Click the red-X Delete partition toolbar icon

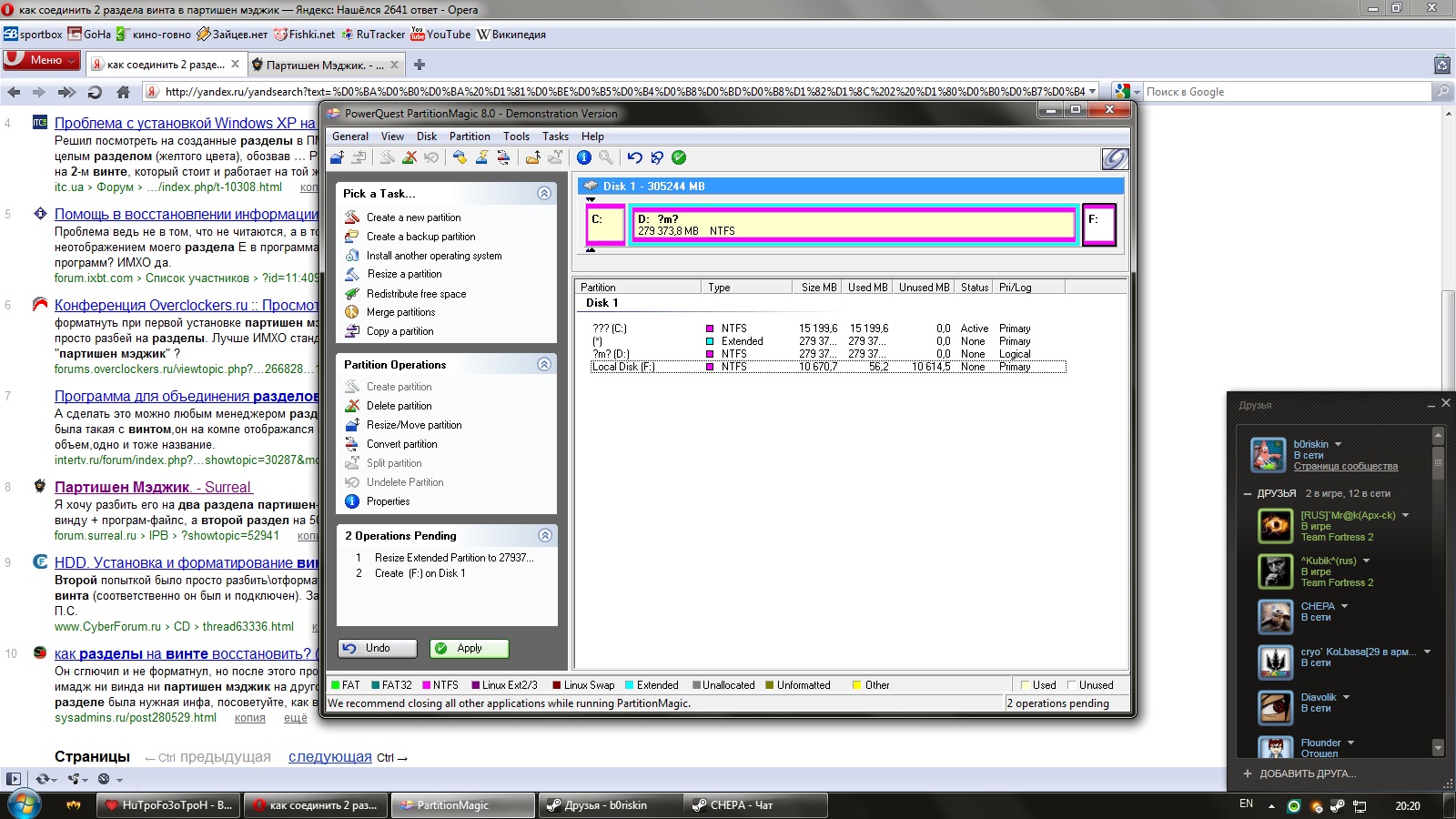pos(409,157)
